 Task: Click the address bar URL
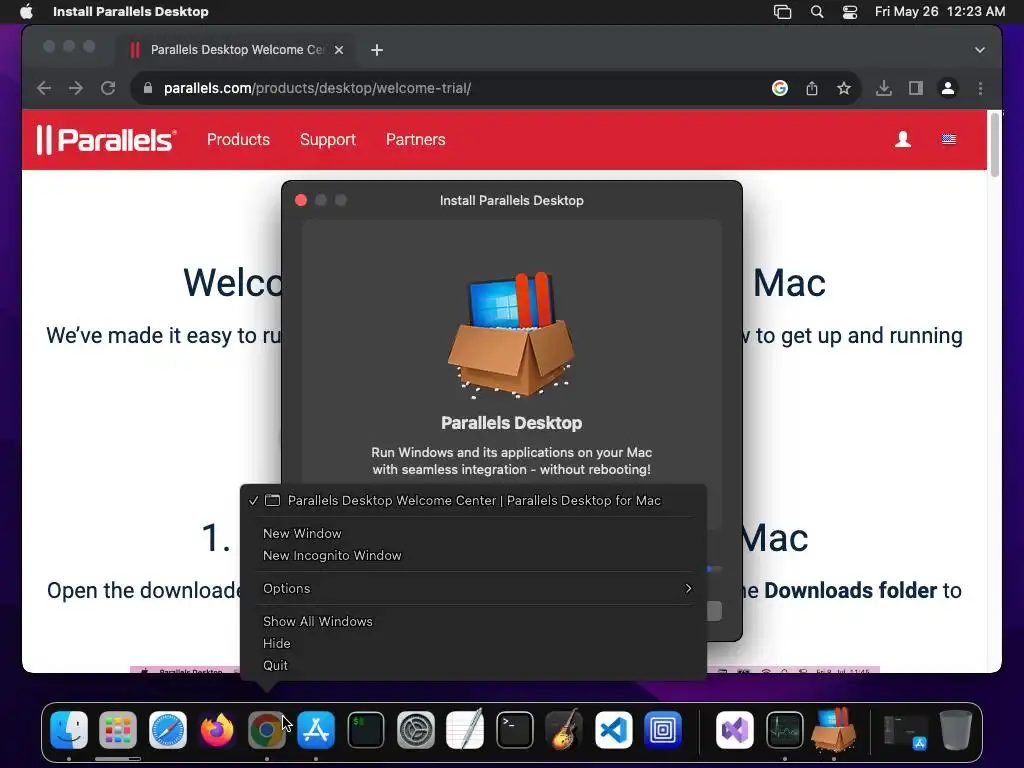tap(317, 88)
